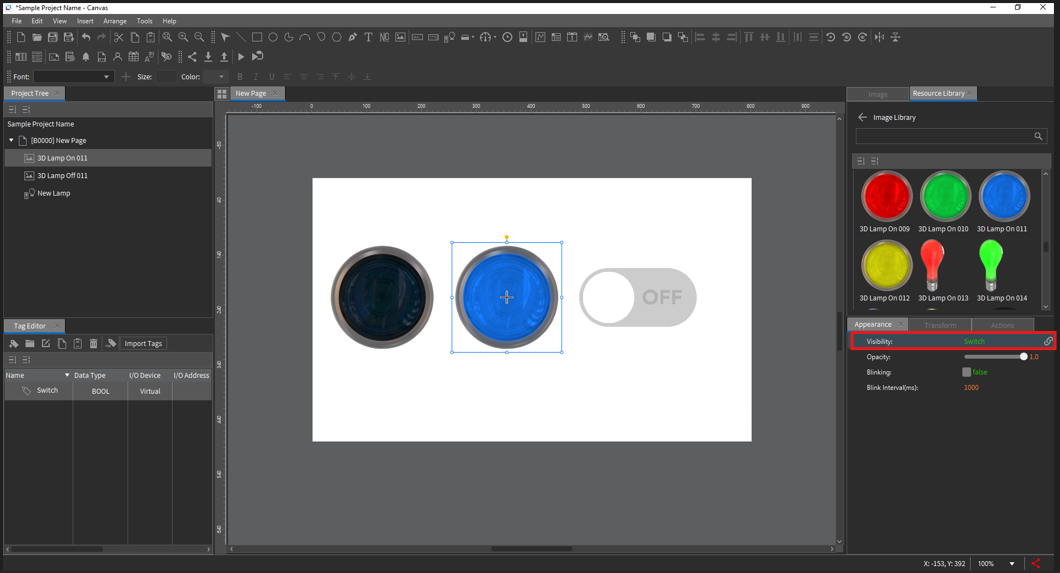Click the link icon beside Visibility
The width and height of the screenshot is (1060, 573).
(1047, 342)
